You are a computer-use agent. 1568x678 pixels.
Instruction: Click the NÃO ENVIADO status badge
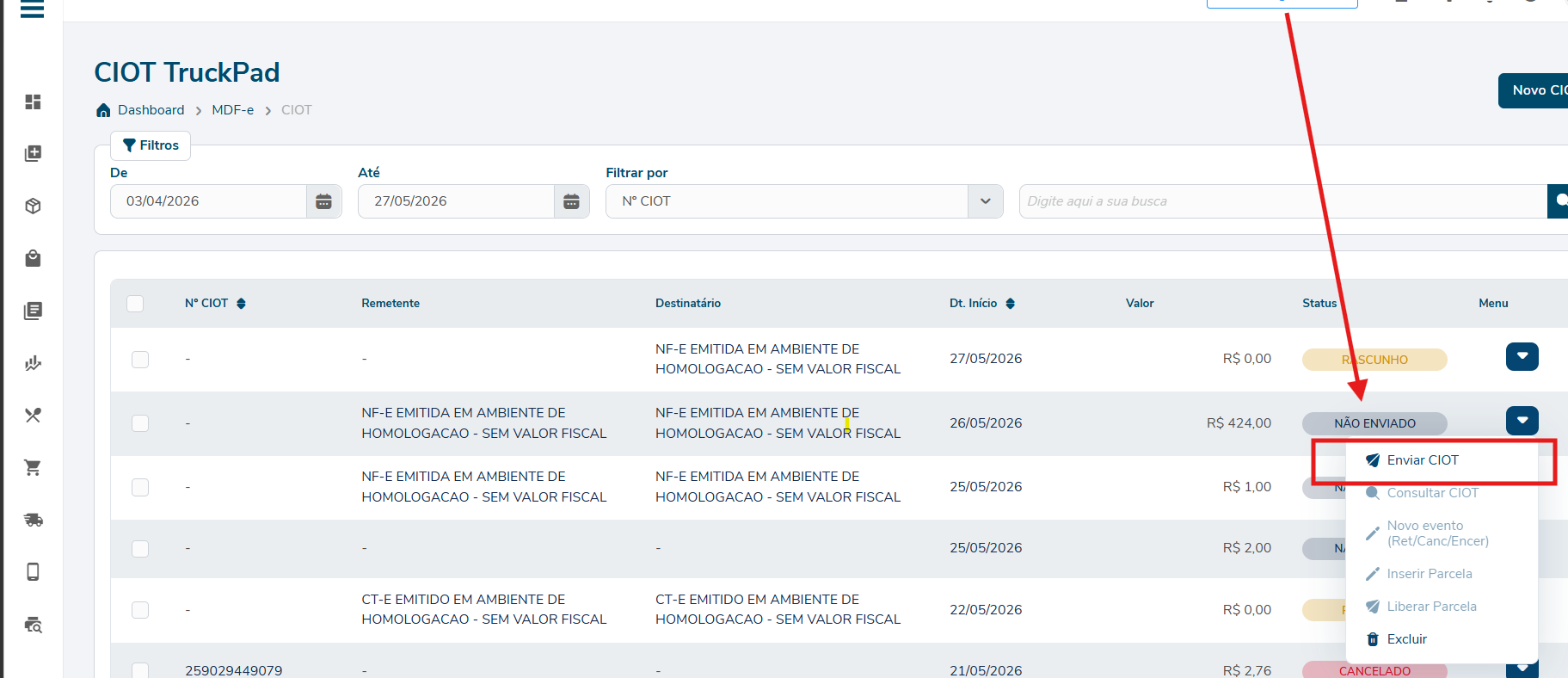point(1374,423)
